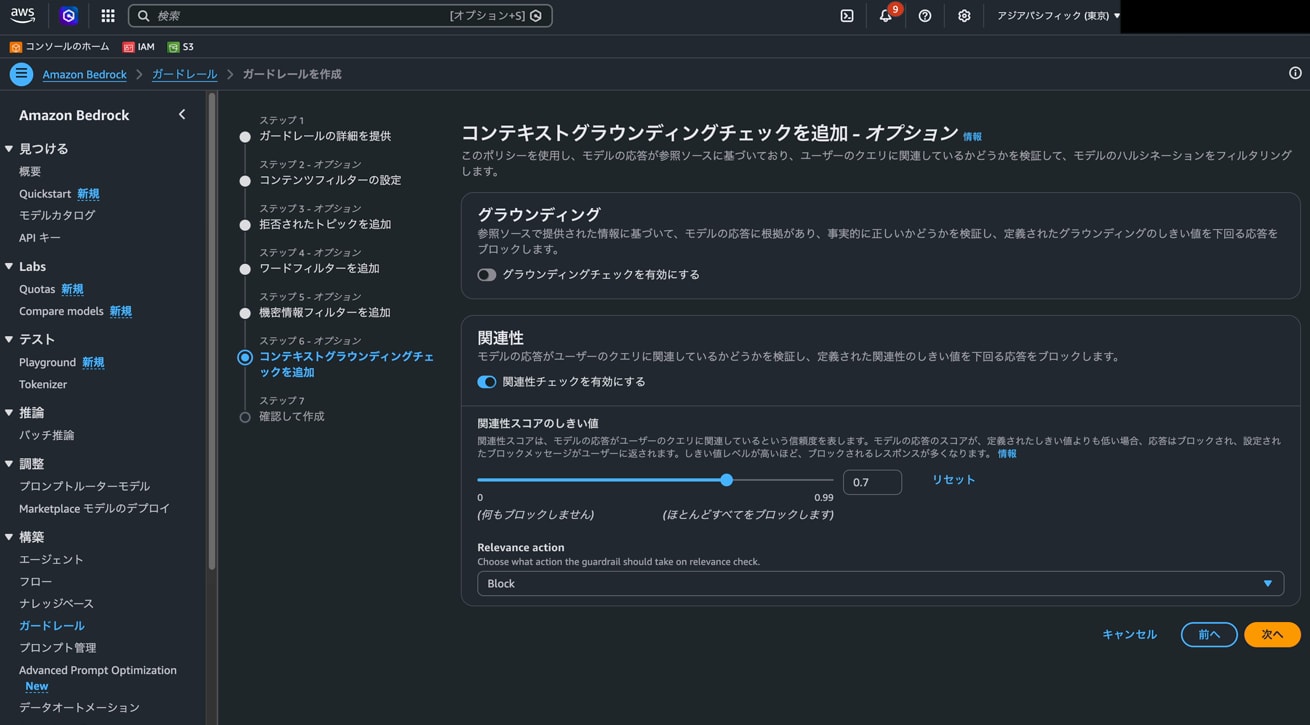The height and width of the screenshot is (725, 1310).
Task: Select Step 5 sensitive info step marker
Action: 245,313
